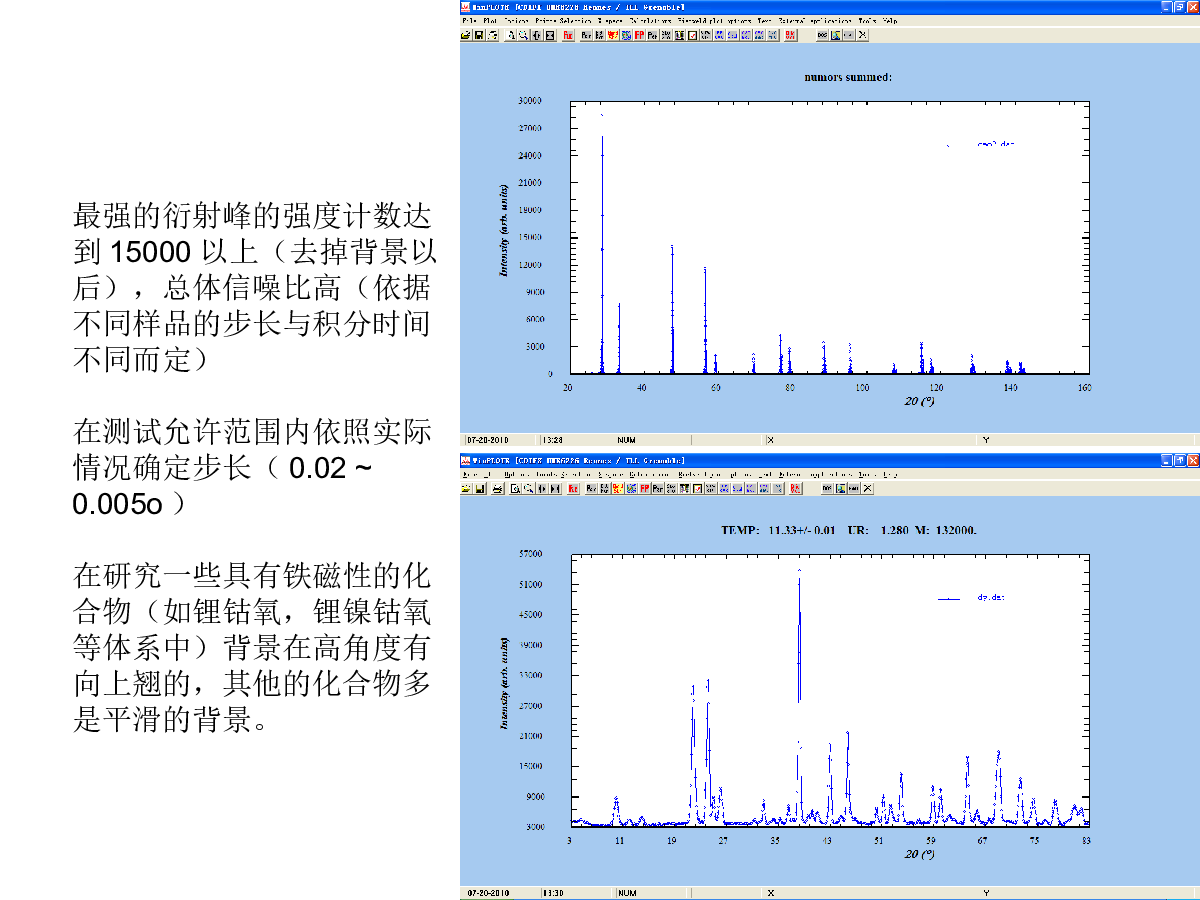This screenshot has width=1200, height=900.
Task: Click black X icon in upper window toolbar
Action: coord(862,35)
